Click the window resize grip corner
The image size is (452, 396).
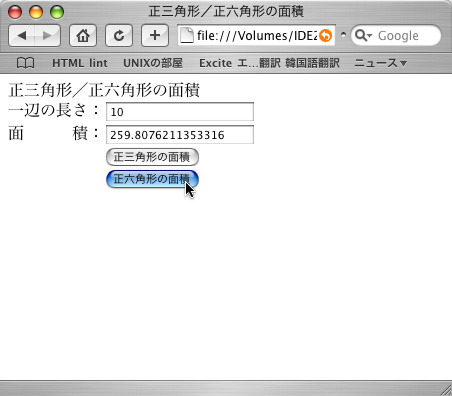(446, 390)
